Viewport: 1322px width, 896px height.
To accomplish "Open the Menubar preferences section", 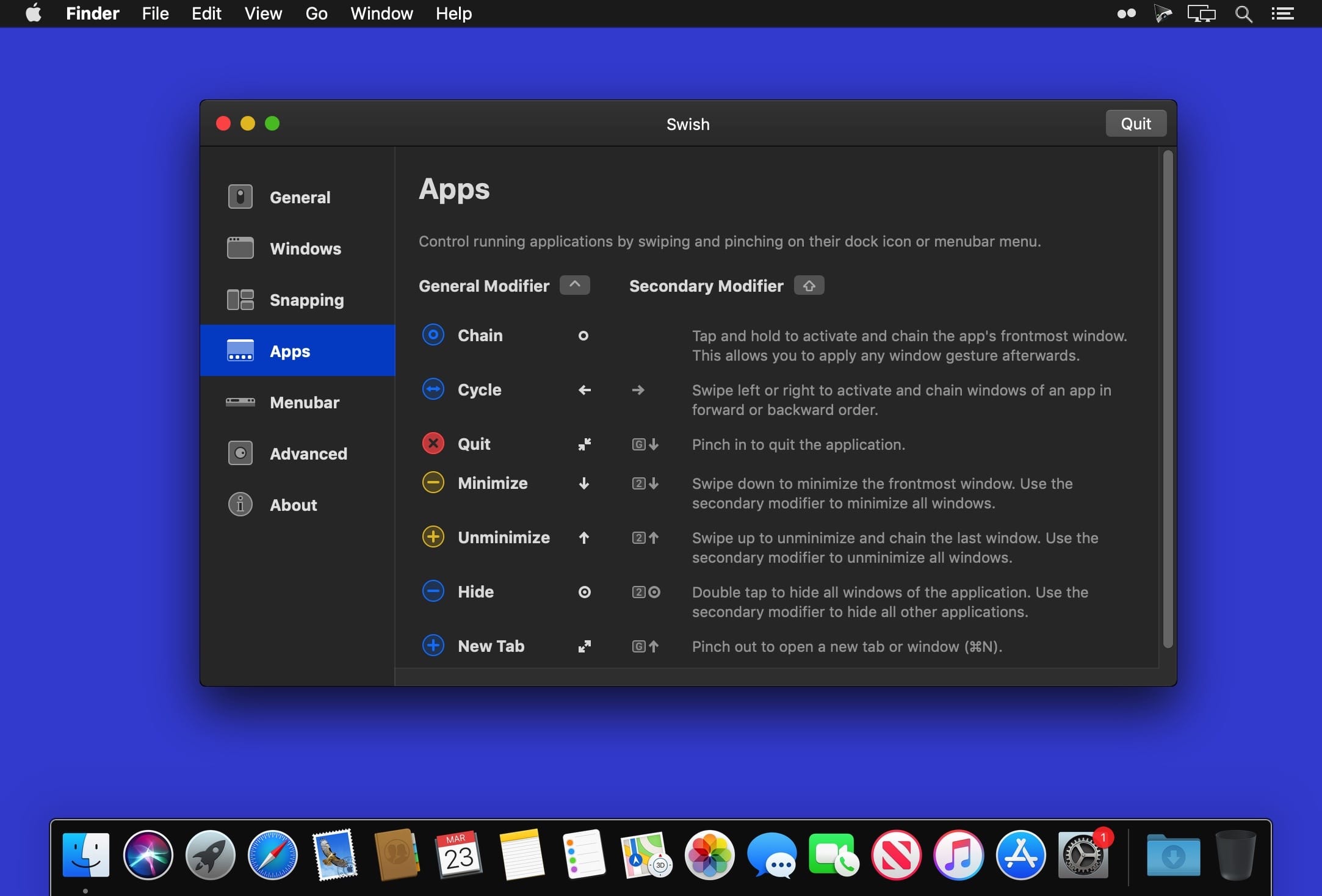I will tap(298, 402).
